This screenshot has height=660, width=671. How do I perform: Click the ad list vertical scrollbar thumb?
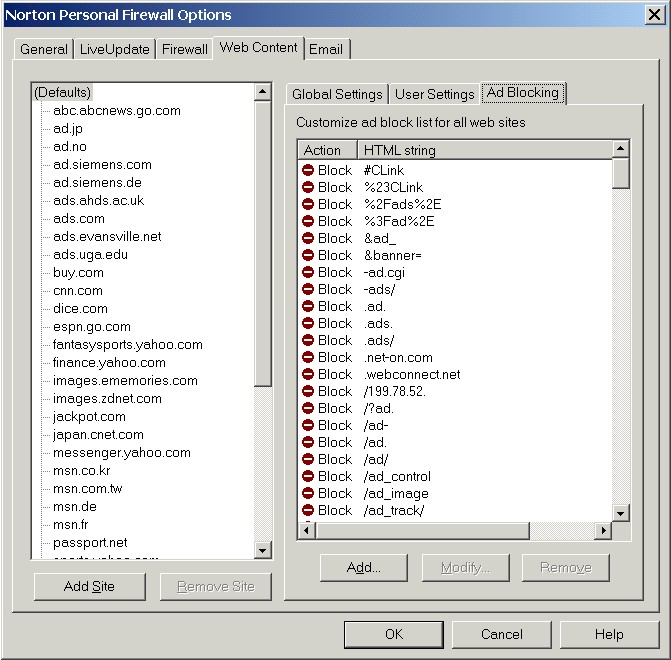620,173
